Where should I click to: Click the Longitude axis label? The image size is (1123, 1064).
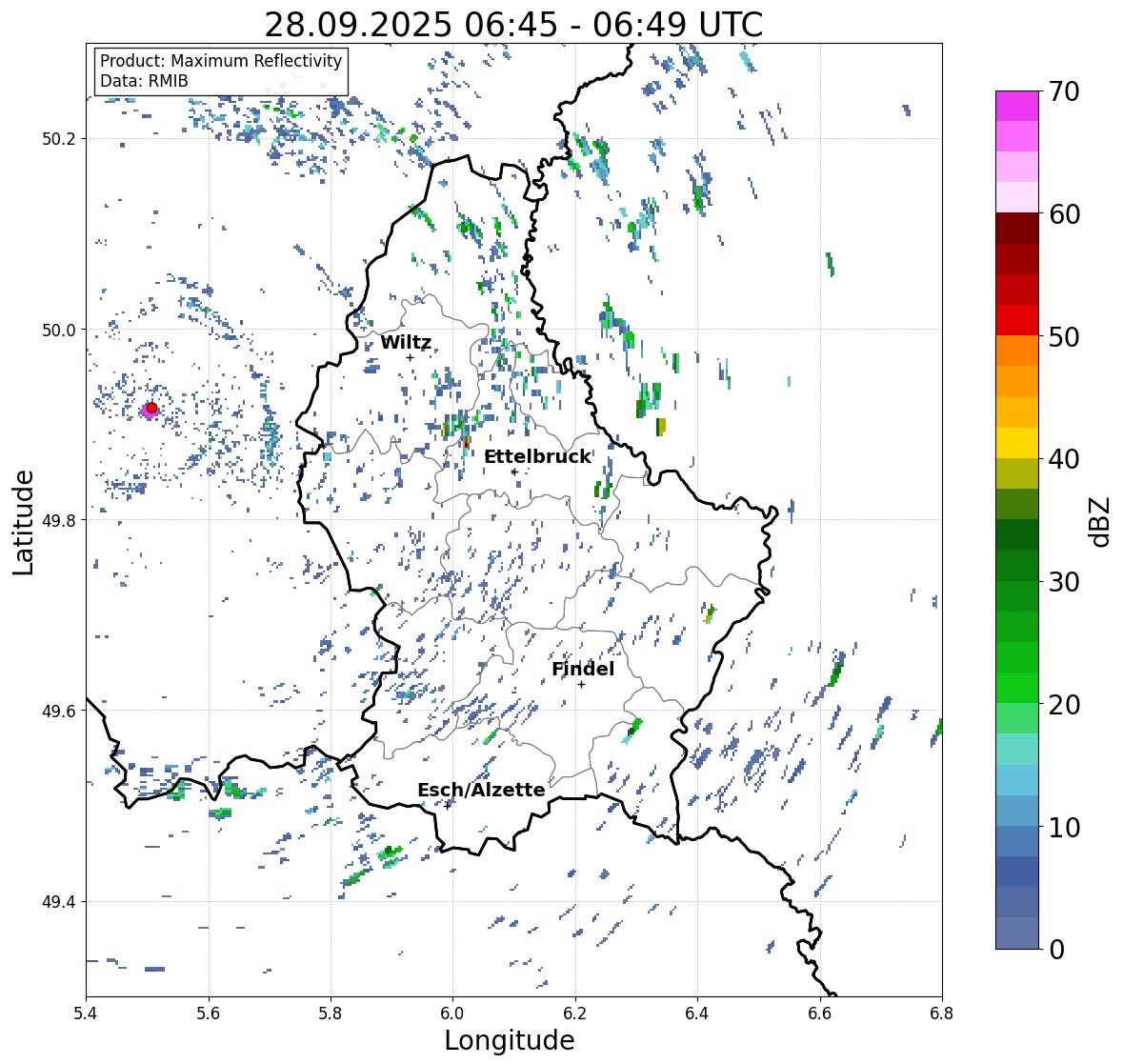[x=510, y=1040]
